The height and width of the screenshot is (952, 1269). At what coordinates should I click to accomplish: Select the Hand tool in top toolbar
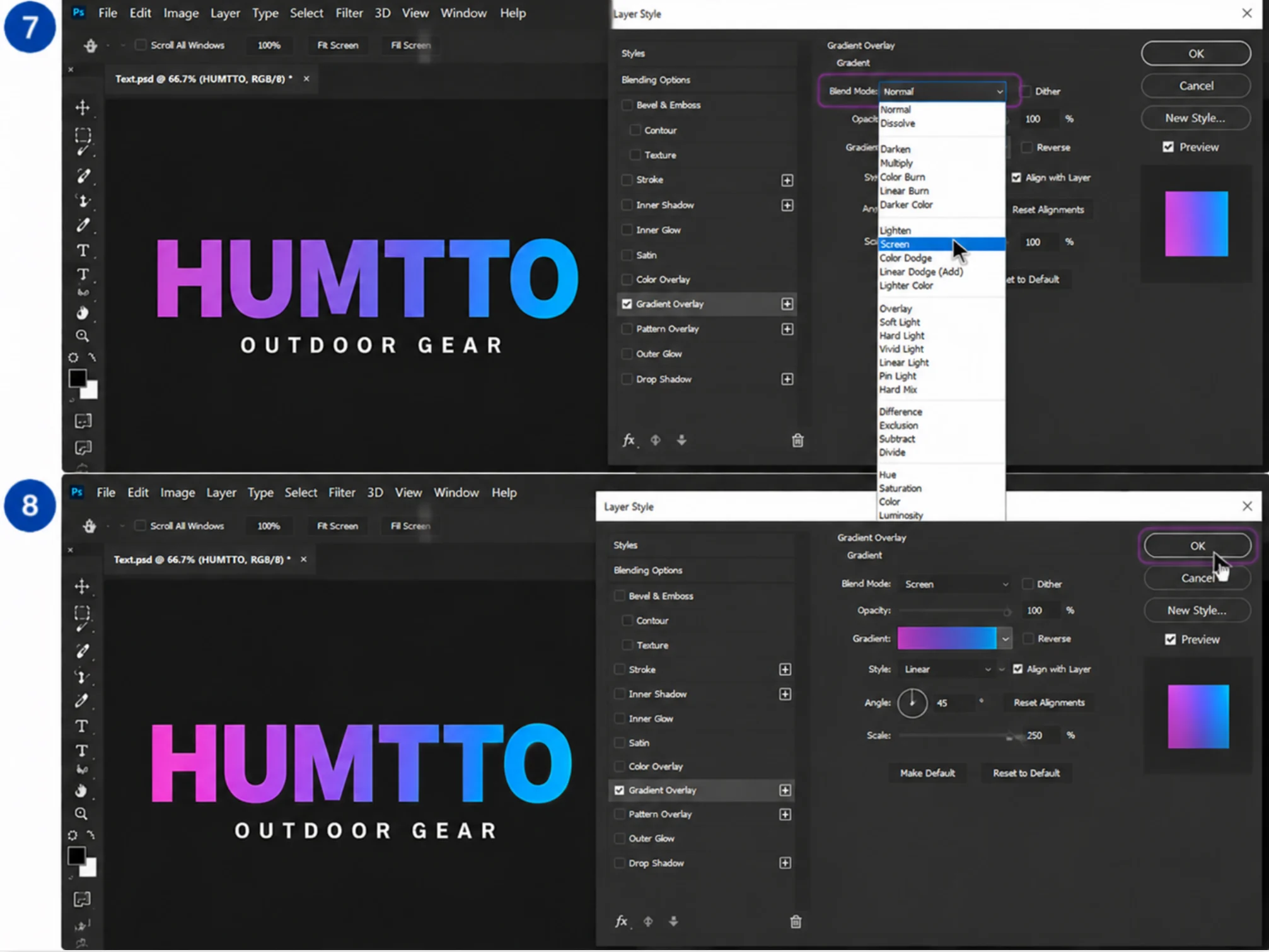tap(83, 313)
